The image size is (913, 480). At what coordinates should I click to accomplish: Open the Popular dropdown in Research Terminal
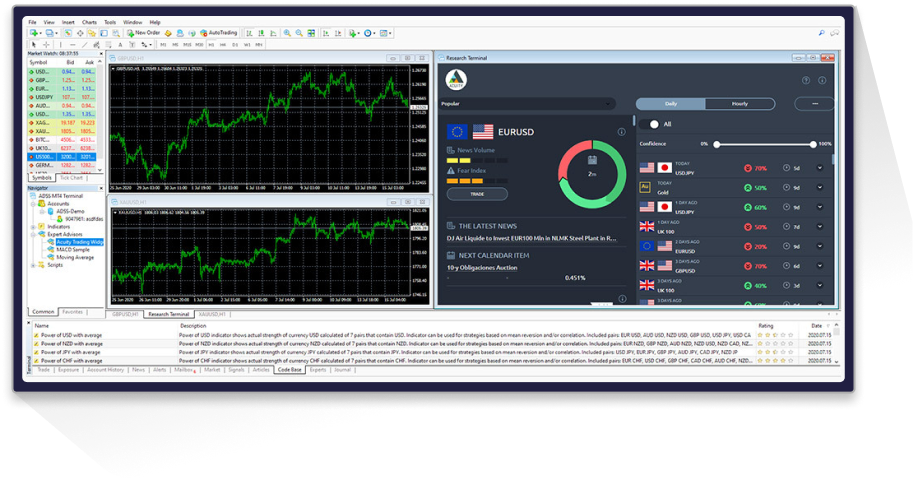pos(528,104)
